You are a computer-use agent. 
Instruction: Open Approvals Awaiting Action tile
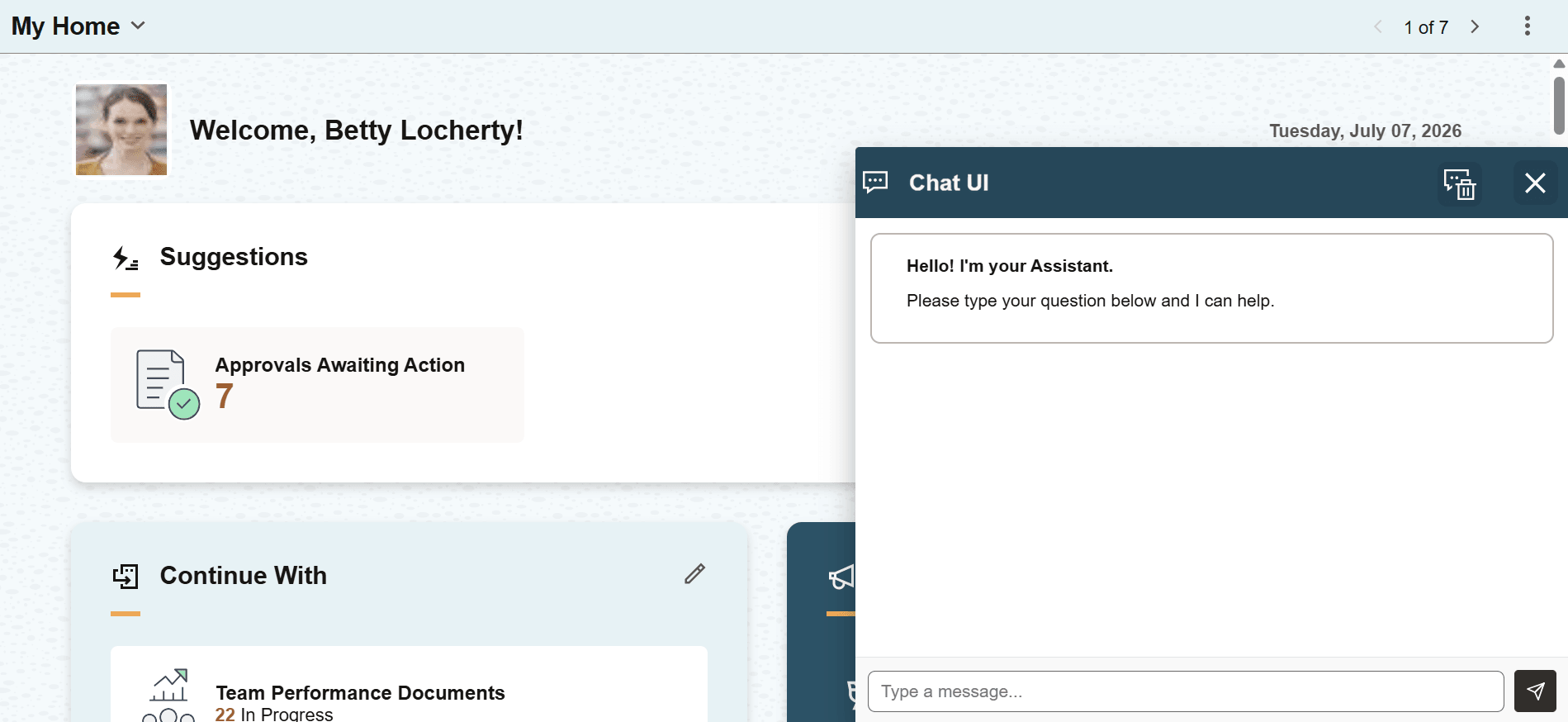(317, 385)
